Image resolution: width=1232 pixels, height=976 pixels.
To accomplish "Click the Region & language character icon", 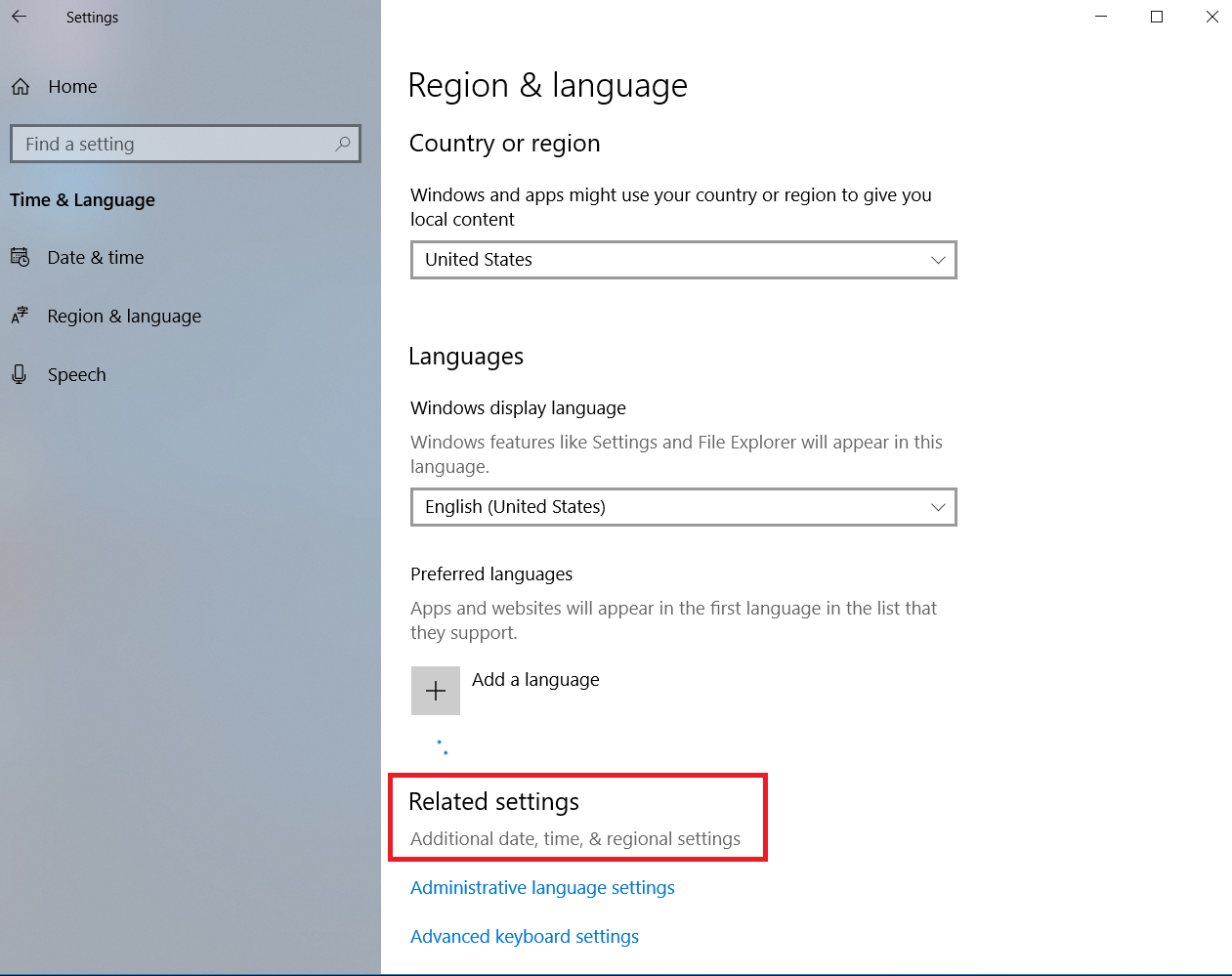I will pos(20,316).
